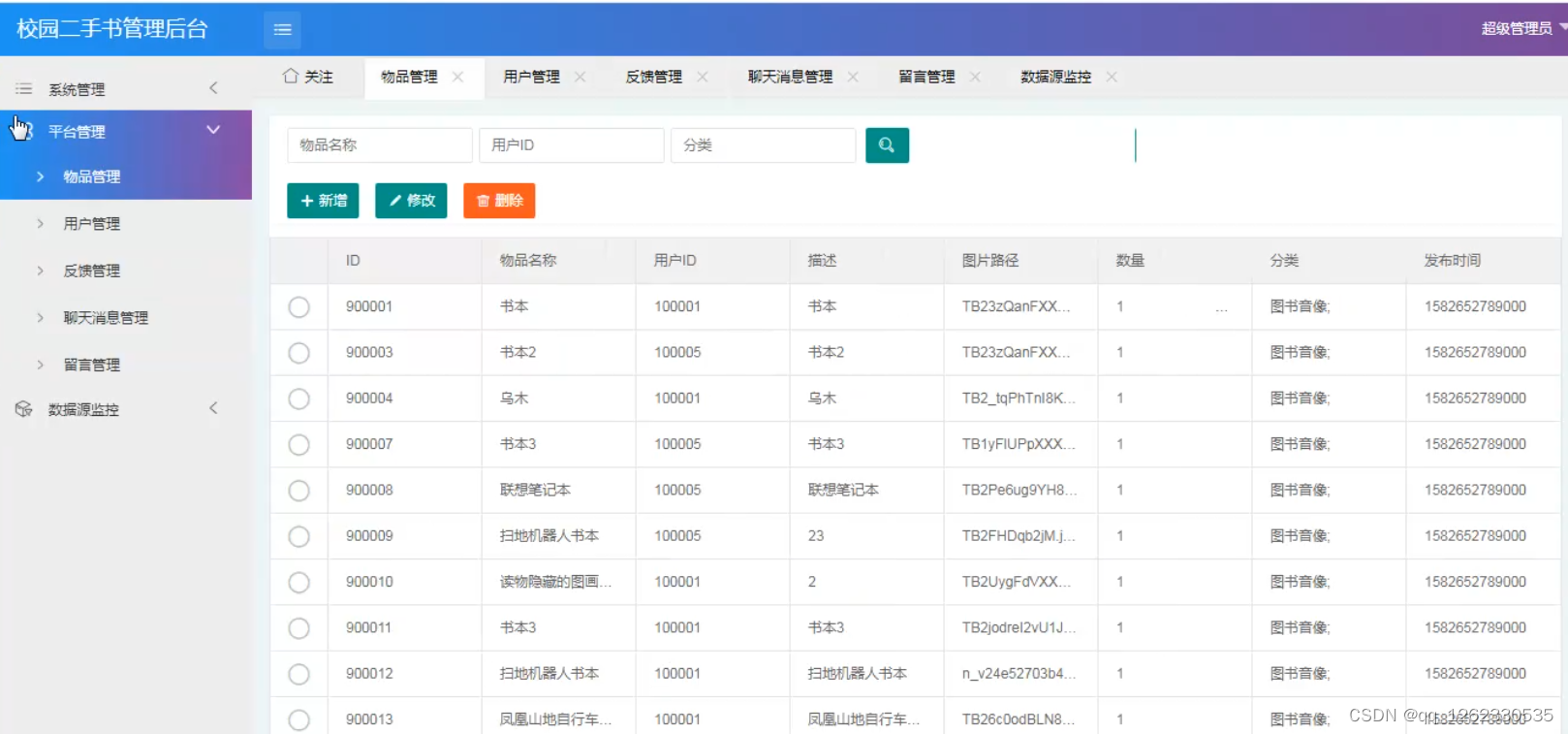The height and width of the screenshot is (734, 1568).
Task: Switch to 数据源监控 tab
Action: coord(1056,77)
